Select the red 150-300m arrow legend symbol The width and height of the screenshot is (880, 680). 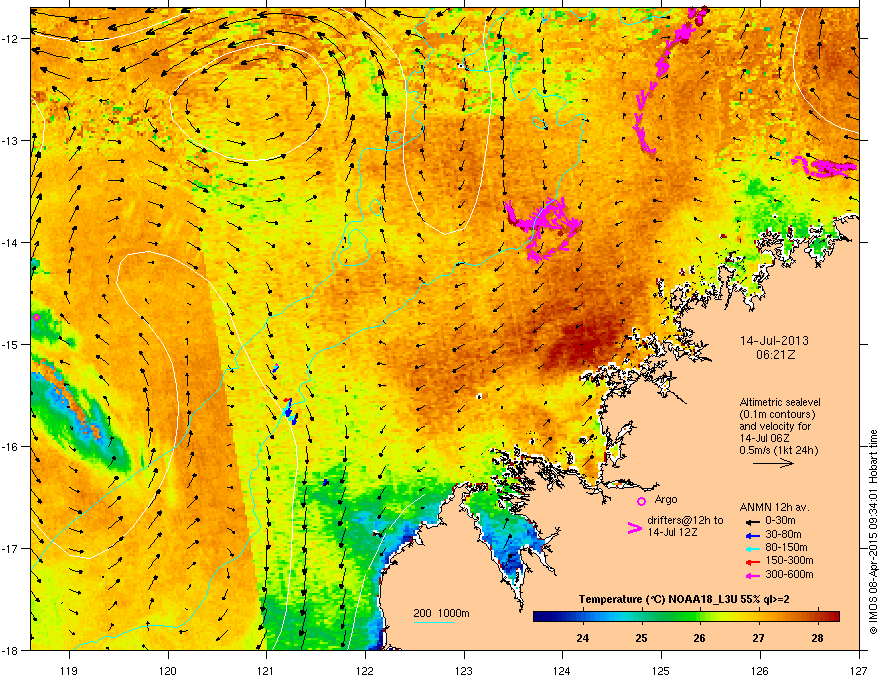[751, 562]
